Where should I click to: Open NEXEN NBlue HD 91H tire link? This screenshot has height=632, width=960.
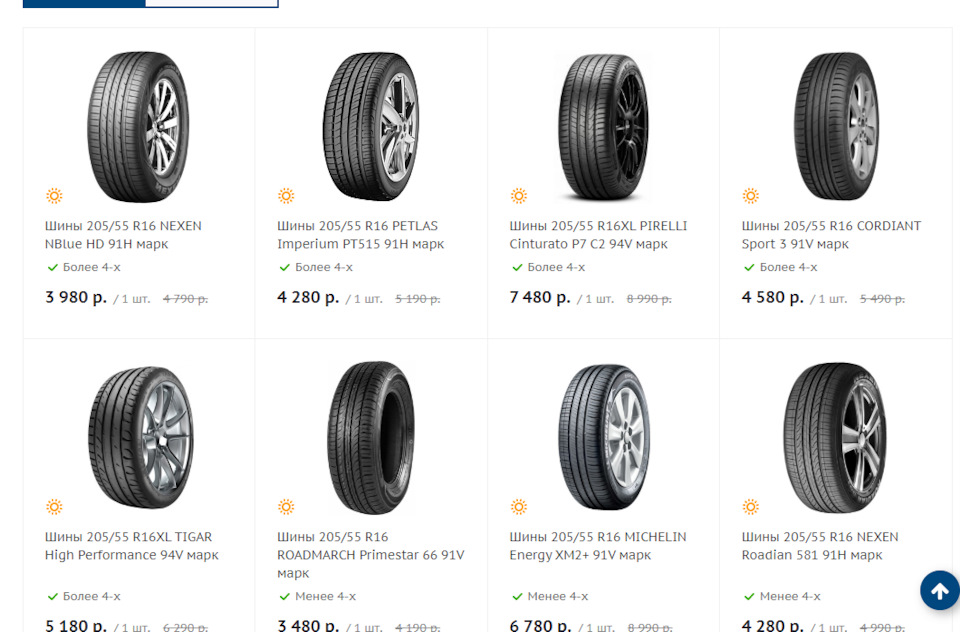pos(123,235)
